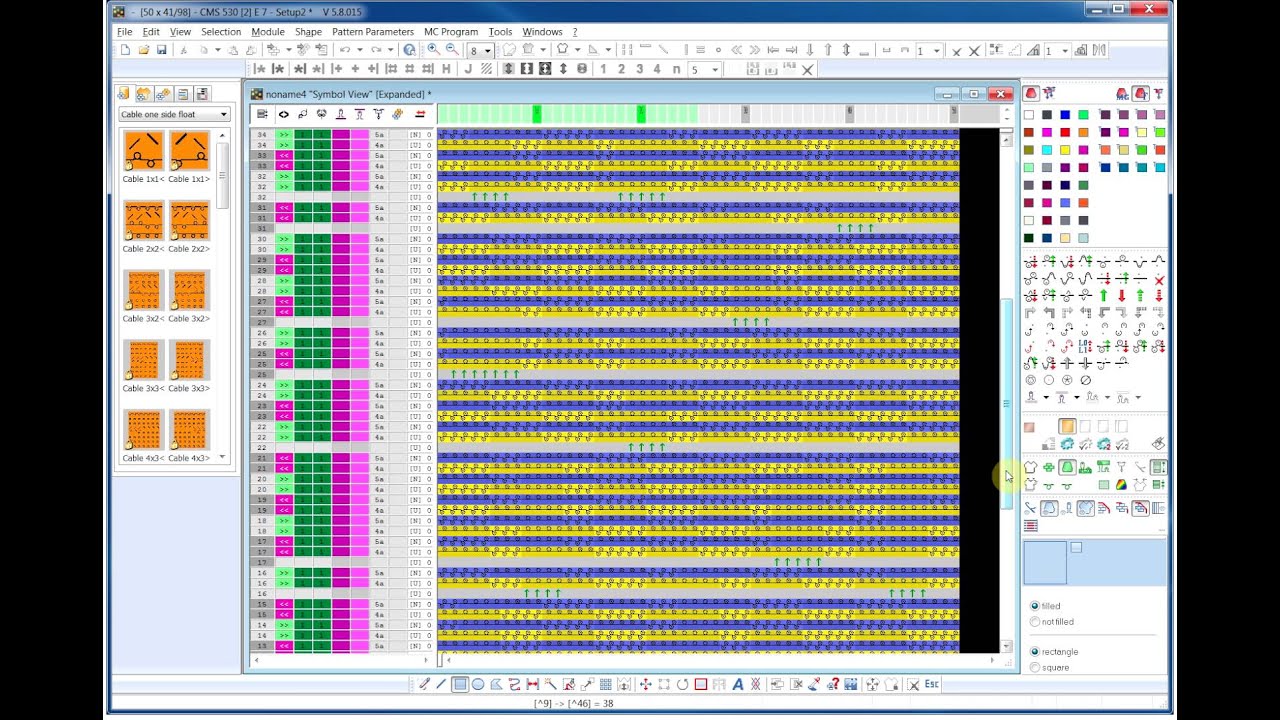This screenshot has width=1280, height=720.
Task: Create a new pattern file
Action: point(126,50)
